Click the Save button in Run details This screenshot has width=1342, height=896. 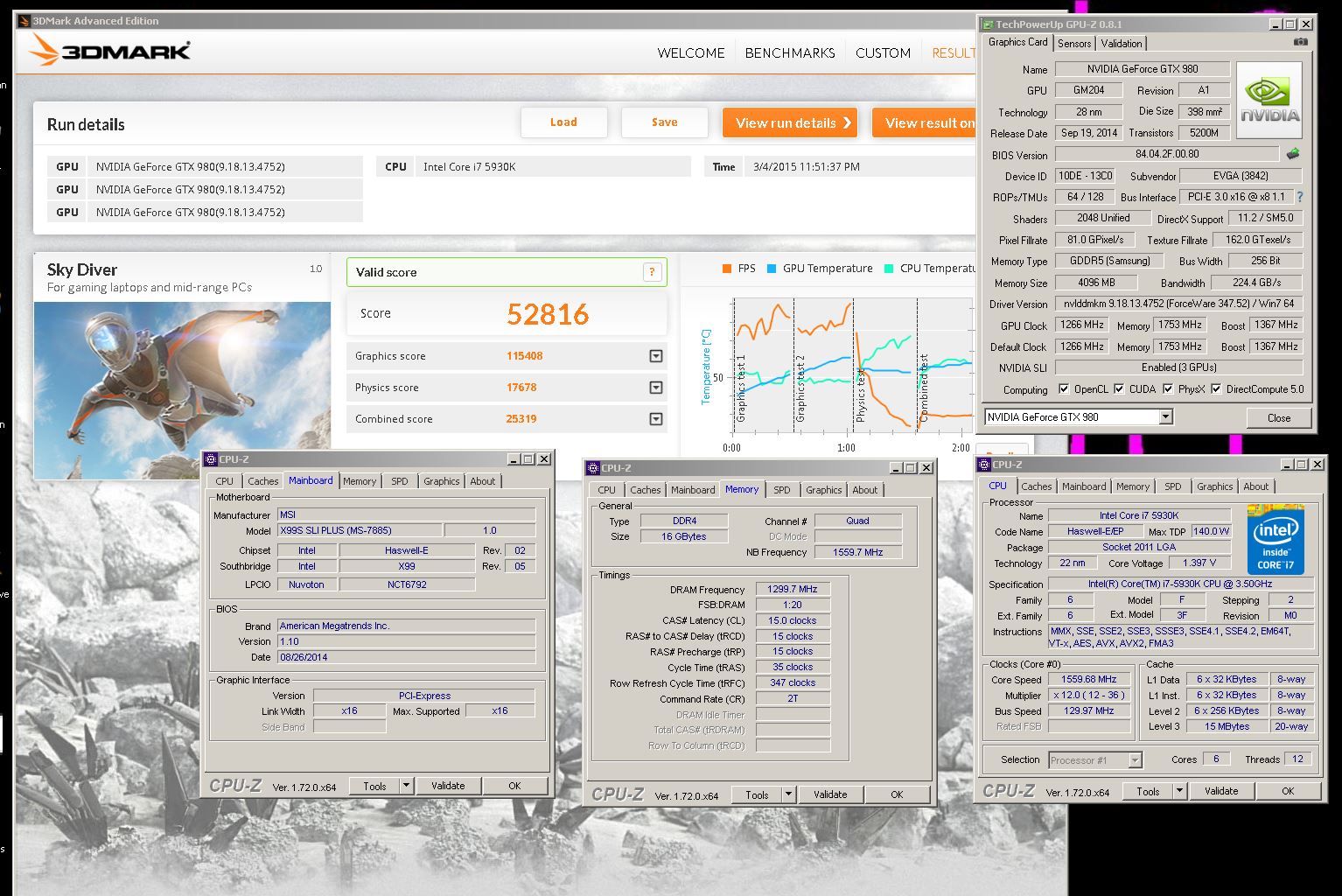664,122
